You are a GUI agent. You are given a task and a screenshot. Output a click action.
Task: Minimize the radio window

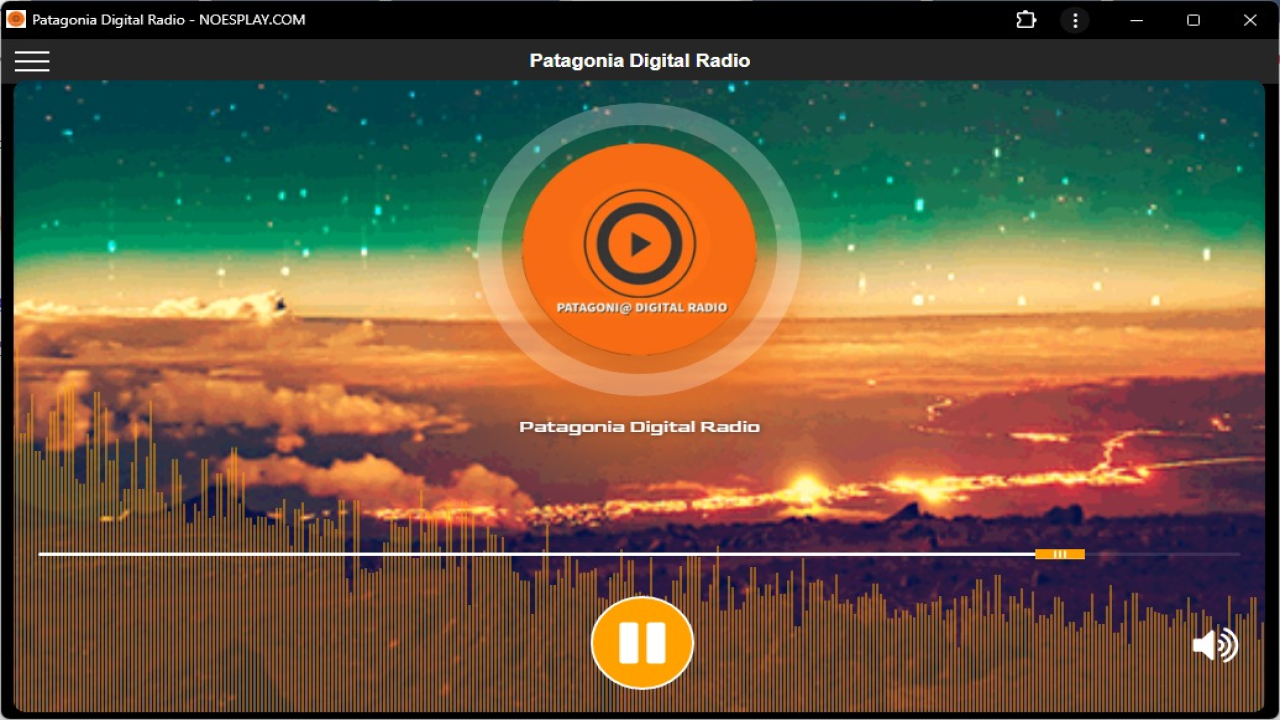(x=1136, y=20)
